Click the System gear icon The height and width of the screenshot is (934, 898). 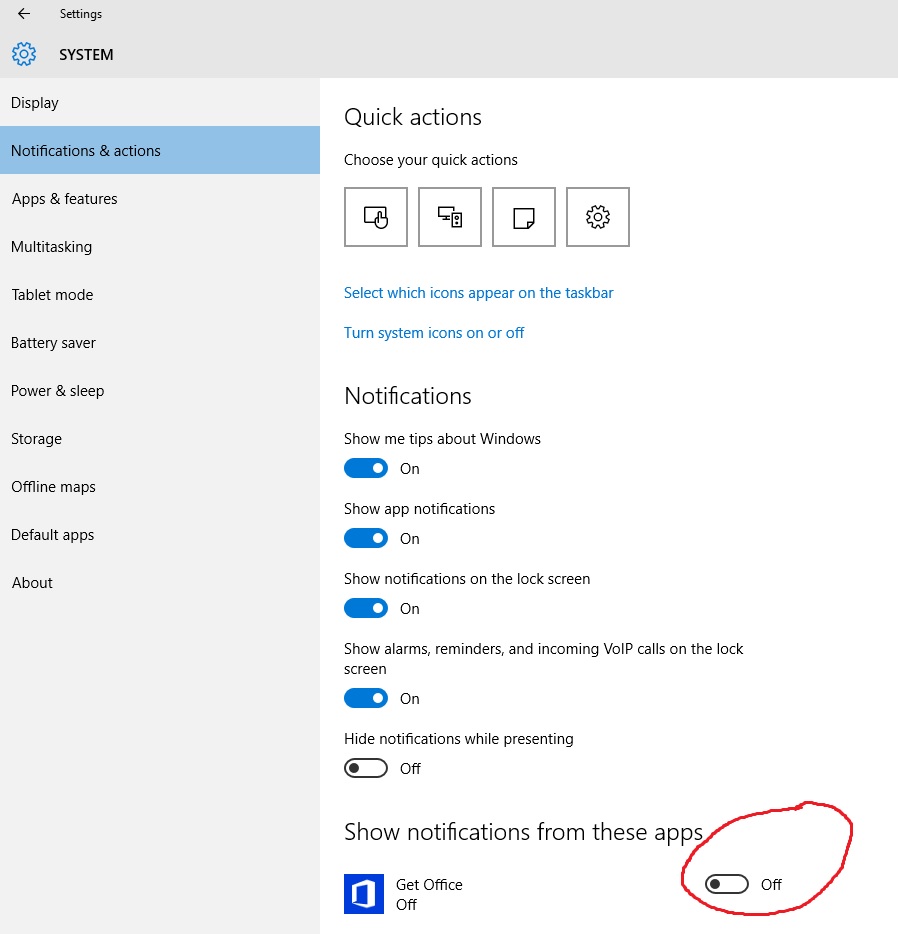(x=24, y=54)
